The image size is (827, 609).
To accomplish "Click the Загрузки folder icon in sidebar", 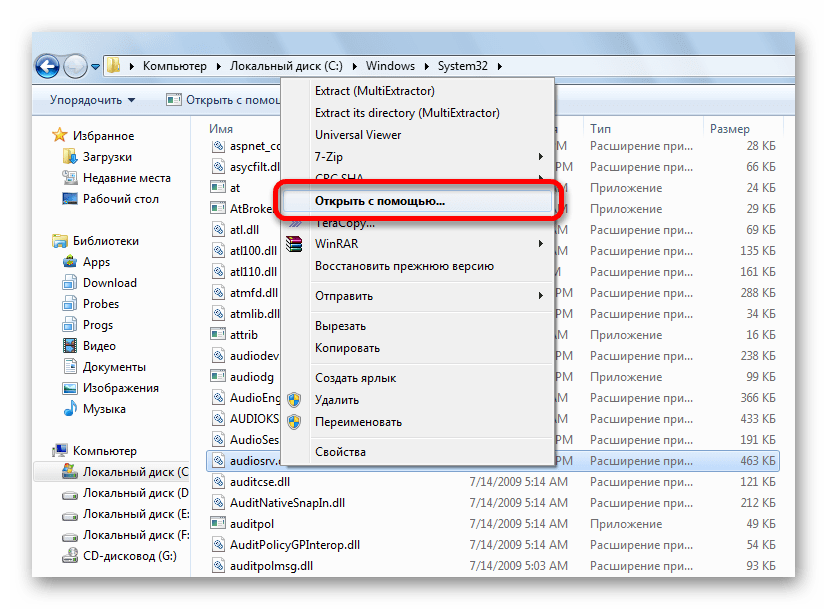I will [70, 157].
